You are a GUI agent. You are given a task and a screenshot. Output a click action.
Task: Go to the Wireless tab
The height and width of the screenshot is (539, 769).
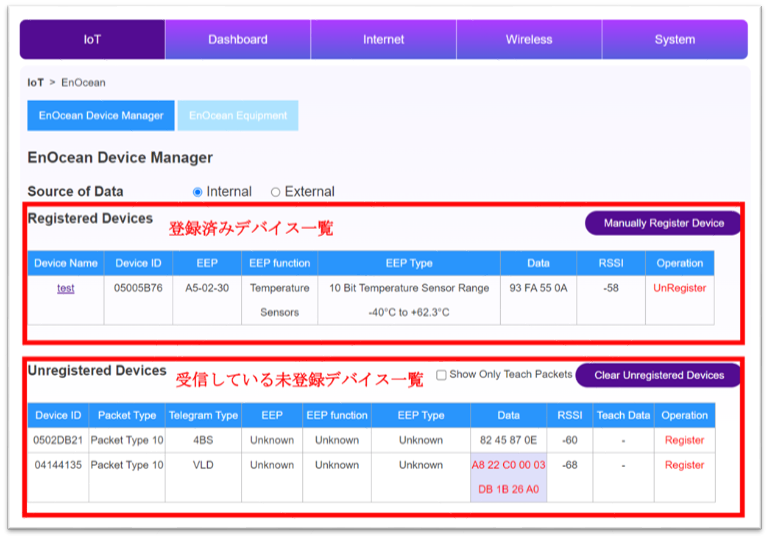529,40
